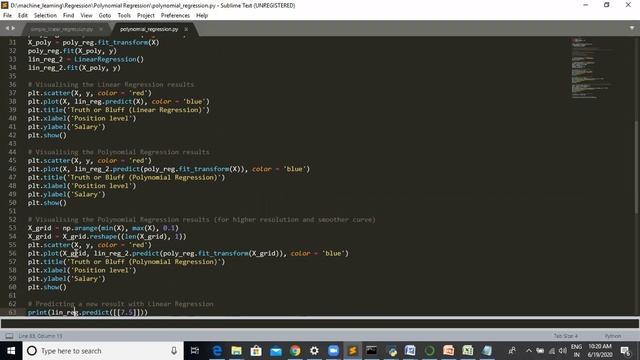Open the Python syntax selector
This screenshot has width=640, height=360.
coord(613,336)
